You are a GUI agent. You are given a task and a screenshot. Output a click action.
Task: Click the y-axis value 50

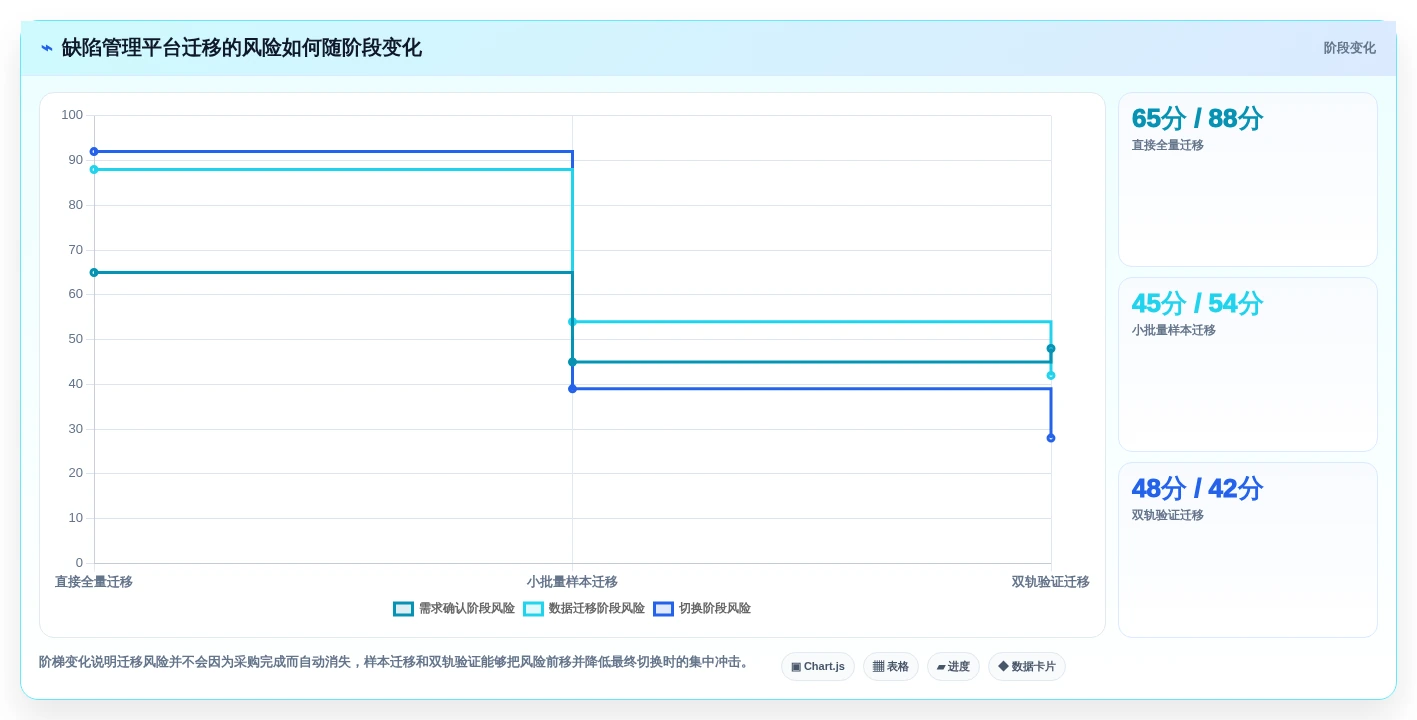click(x=76, y=339)
